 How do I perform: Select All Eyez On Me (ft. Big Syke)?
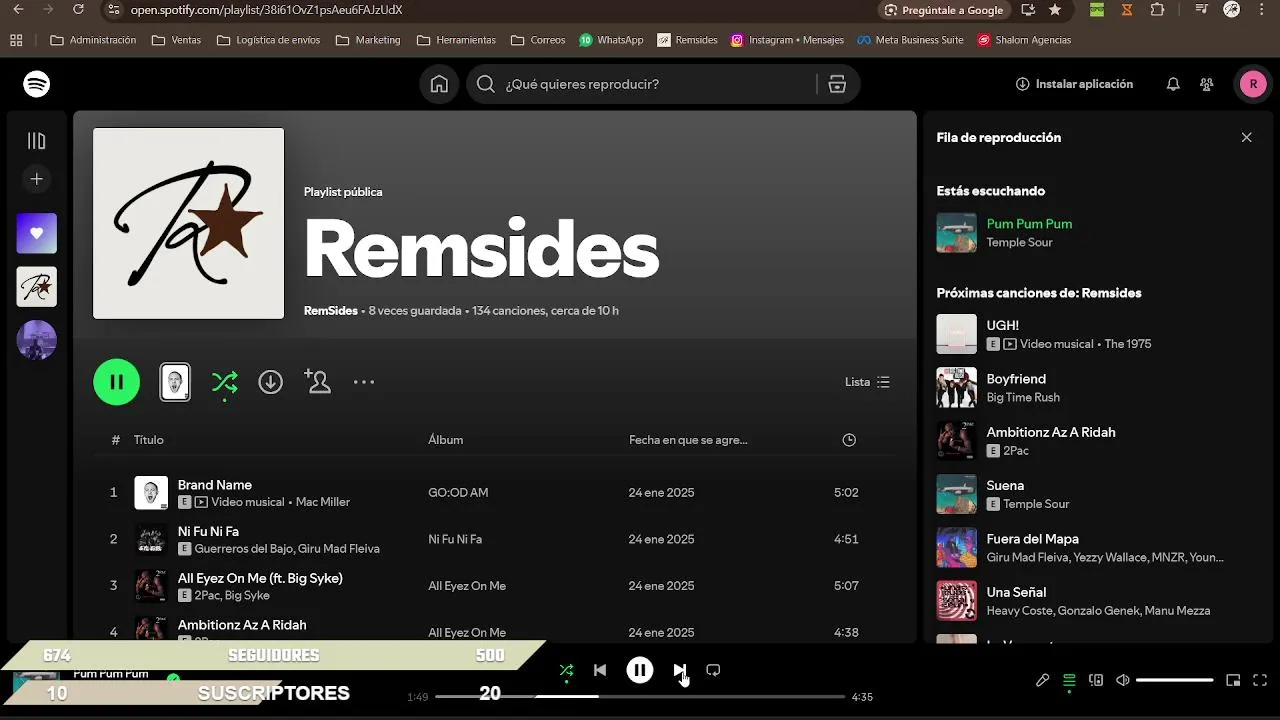(x=260, y=578)
